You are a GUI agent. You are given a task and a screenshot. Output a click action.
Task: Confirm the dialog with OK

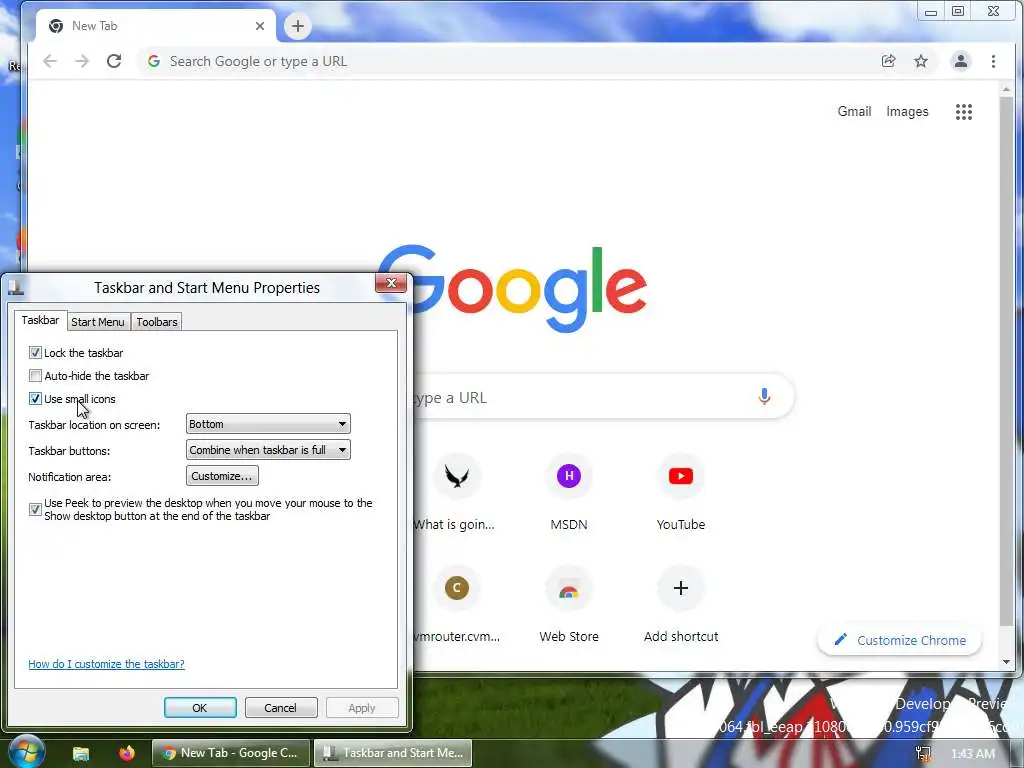[x=200, y=708]
